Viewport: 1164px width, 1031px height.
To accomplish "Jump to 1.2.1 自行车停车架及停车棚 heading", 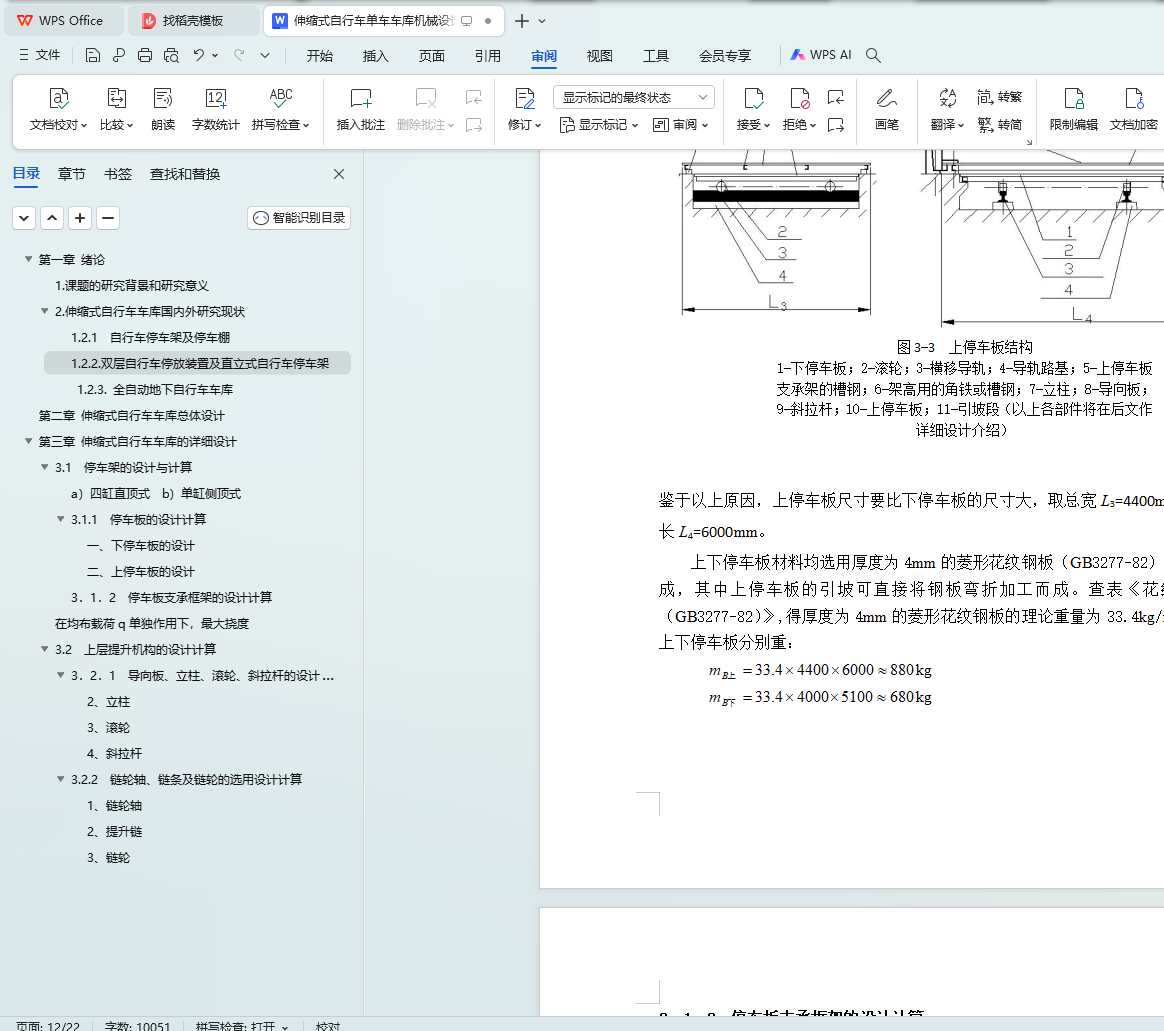I will click(x=151, y=337).
